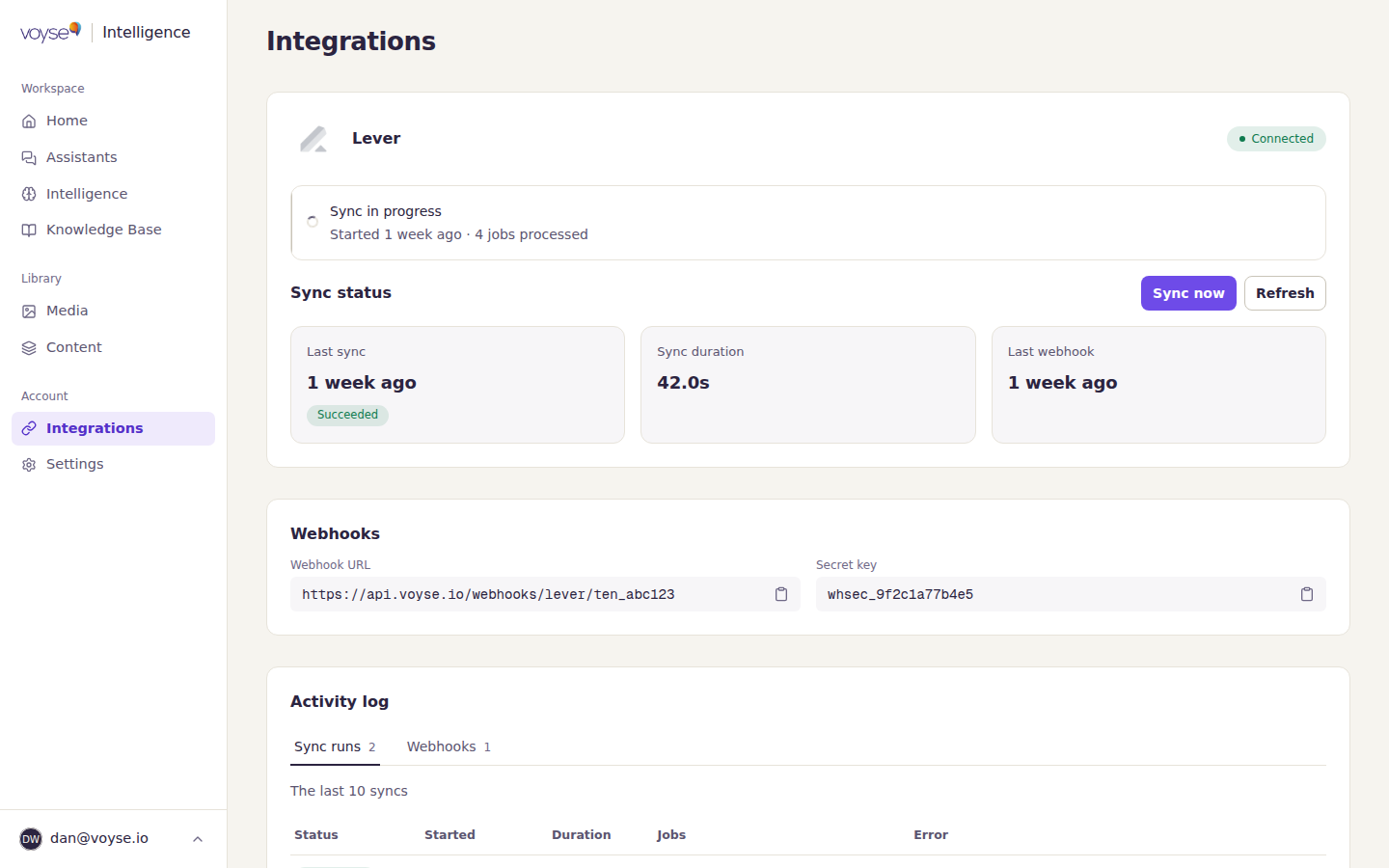This screenshot has height=868, width=1389.
Task: Click the Status column header
Action: (316, 835)
